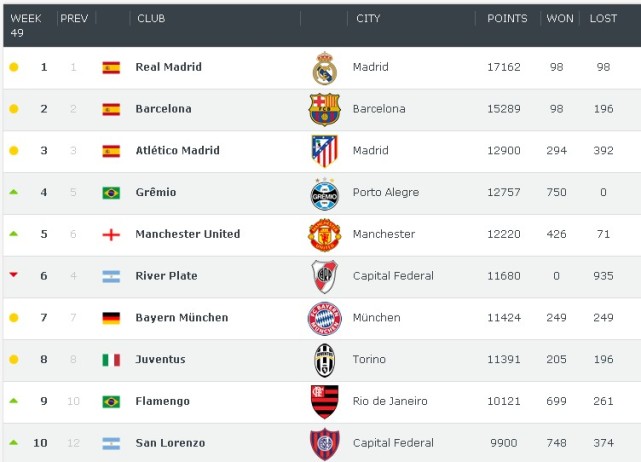Click the WON column header
Image resolution: width=641 pixels, height=462 pixels.
tap(560, 19)
